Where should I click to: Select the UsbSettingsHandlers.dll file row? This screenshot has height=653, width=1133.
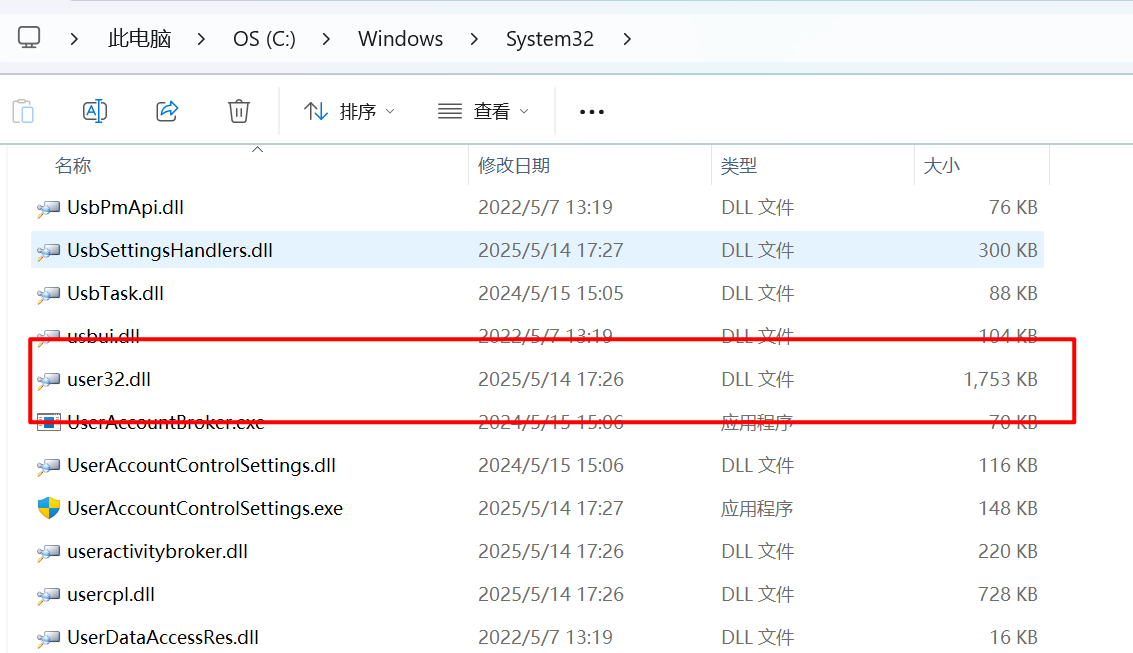pos(170,250)
